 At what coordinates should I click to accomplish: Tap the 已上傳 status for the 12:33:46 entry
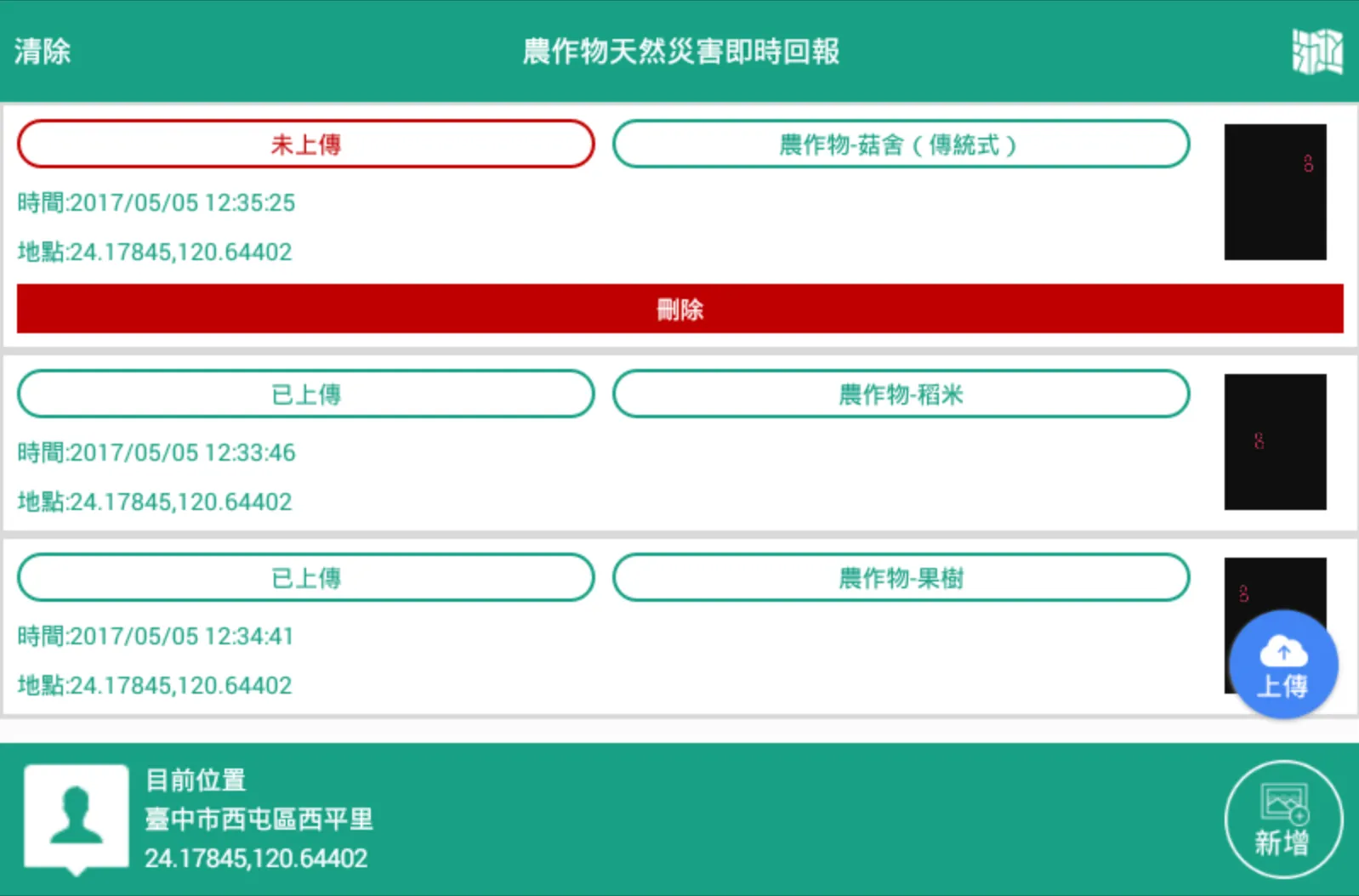[x=305, y=394]
